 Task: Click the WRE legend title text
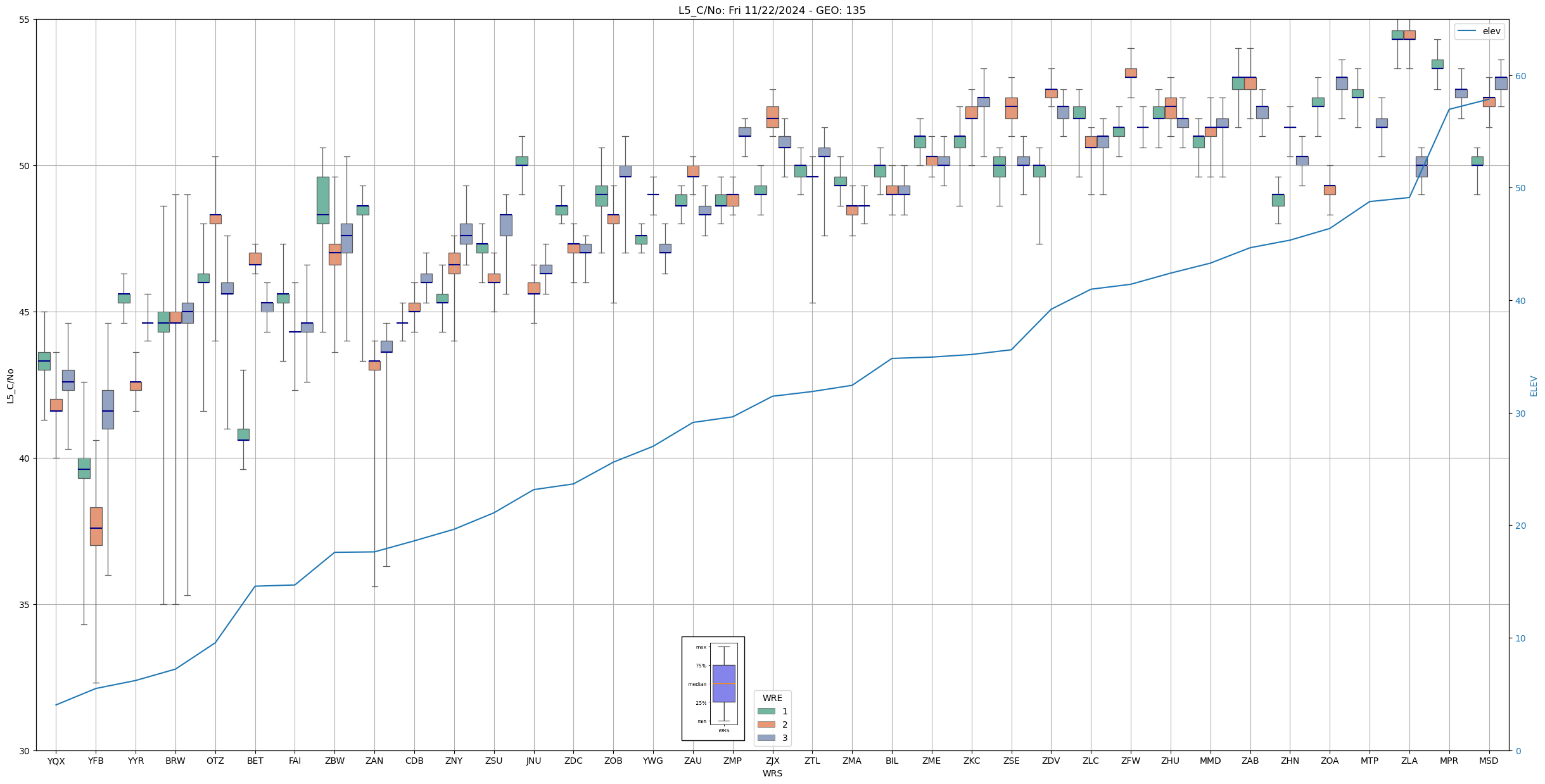click(x=772, y=698)
